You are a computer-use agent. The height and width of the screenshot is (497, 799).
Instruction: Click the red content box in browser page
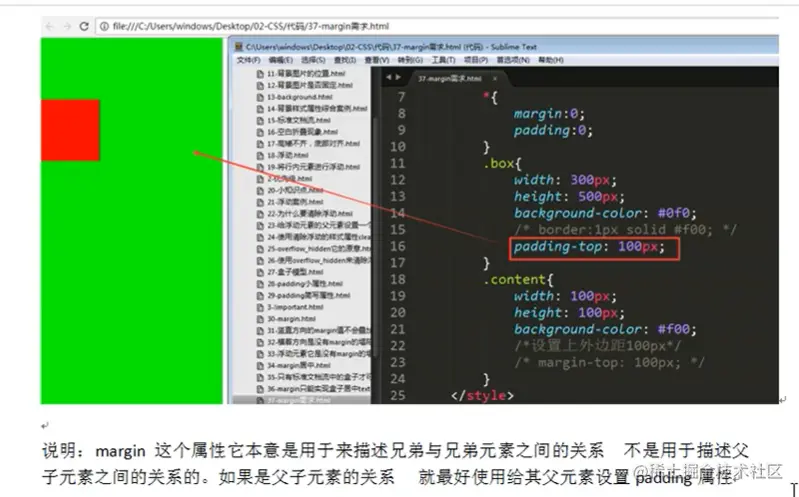tap(70, 130)
